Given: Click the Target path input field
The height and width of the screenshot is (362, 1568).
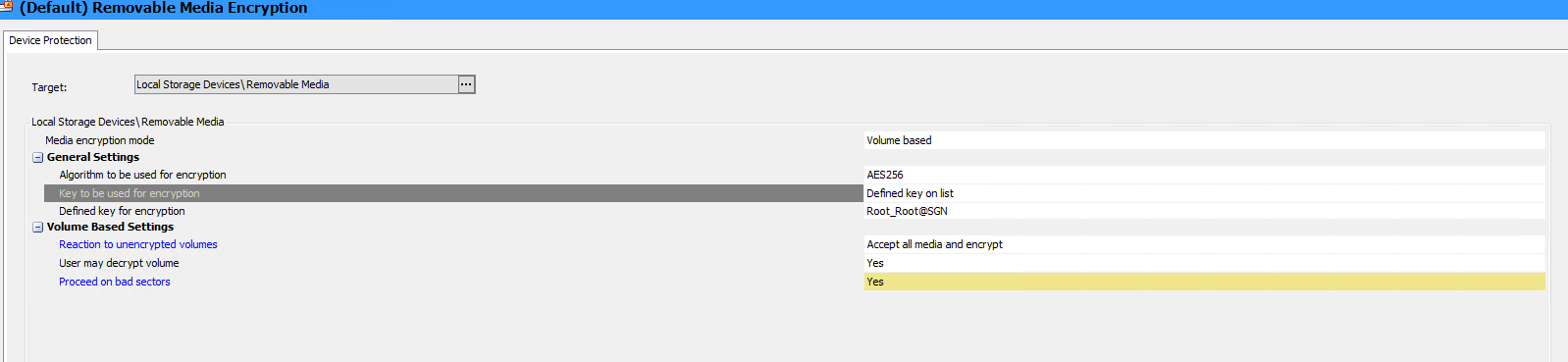Looking at the screenshot, I should pos(296,84).
